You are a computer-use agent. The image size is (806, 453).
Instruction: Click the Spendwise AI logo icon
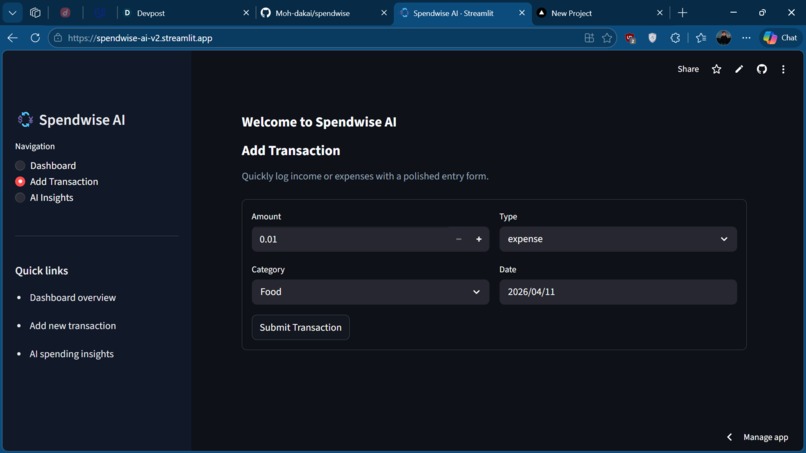[x=25, y=119]
